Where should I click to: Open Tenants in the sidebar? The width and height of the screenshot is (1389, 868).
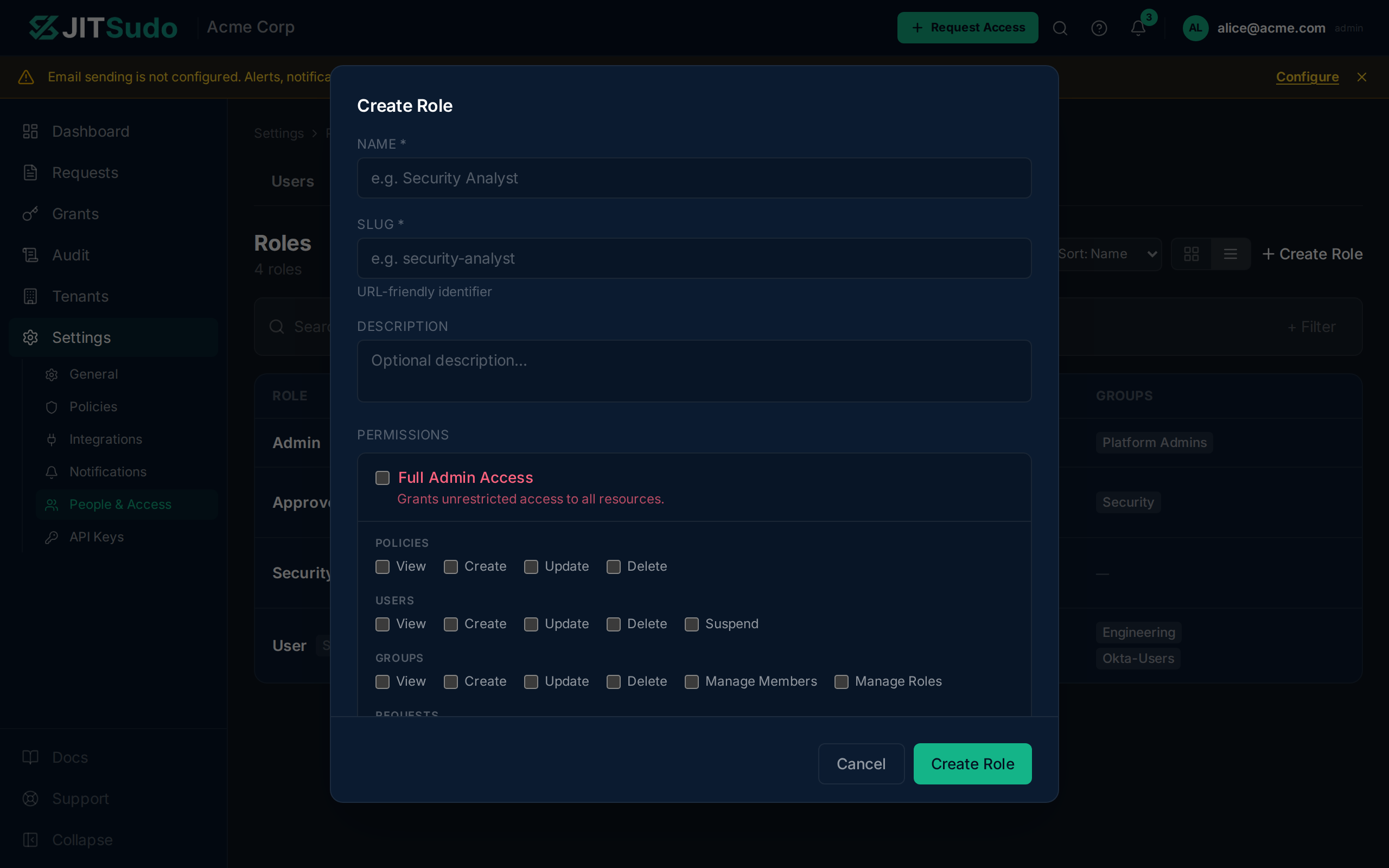pyautogui.click(x=113, y=296)
